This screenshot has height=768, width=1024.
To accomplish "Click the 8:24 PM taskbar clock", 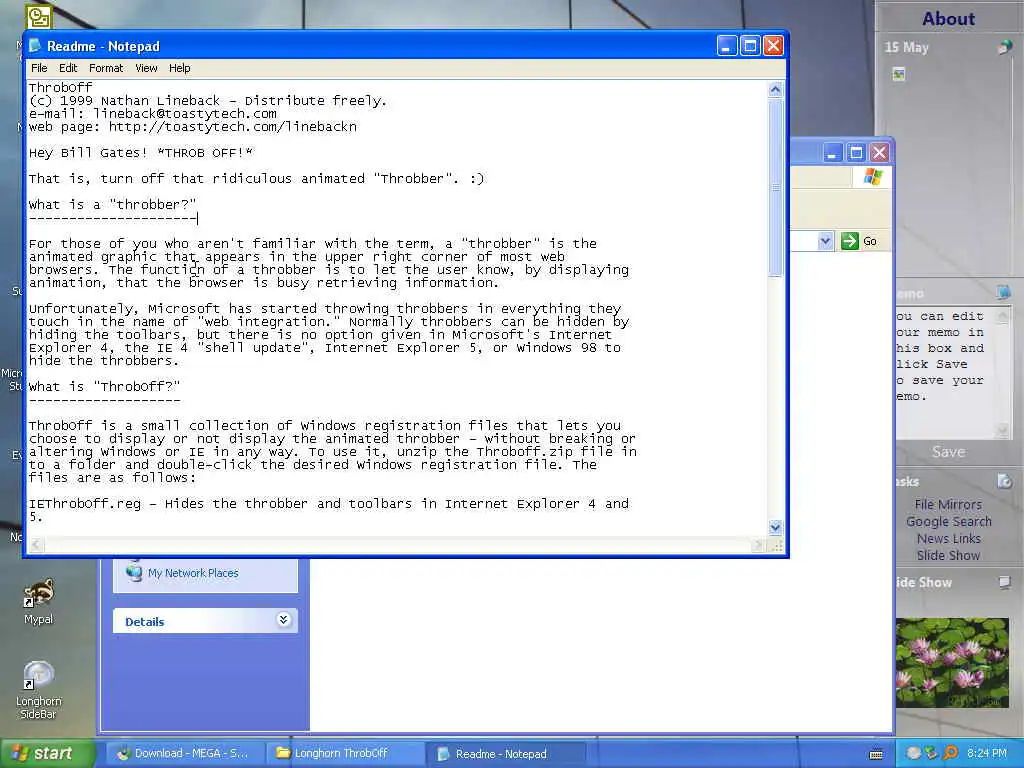I will coord(987,753).
